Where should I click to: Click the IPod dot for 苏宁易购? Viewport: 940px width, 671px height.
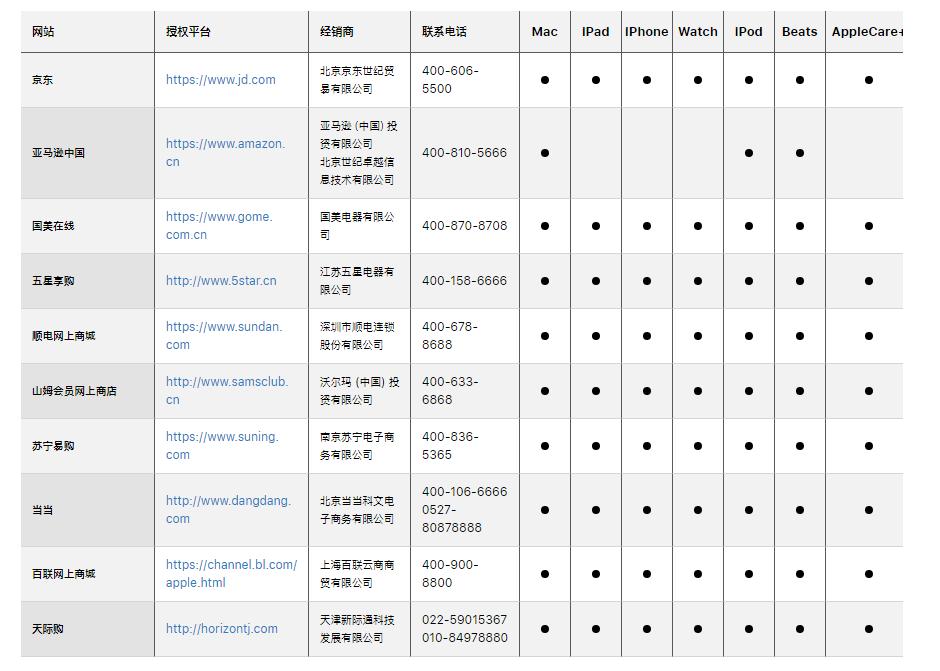click(x=748, y=445)
